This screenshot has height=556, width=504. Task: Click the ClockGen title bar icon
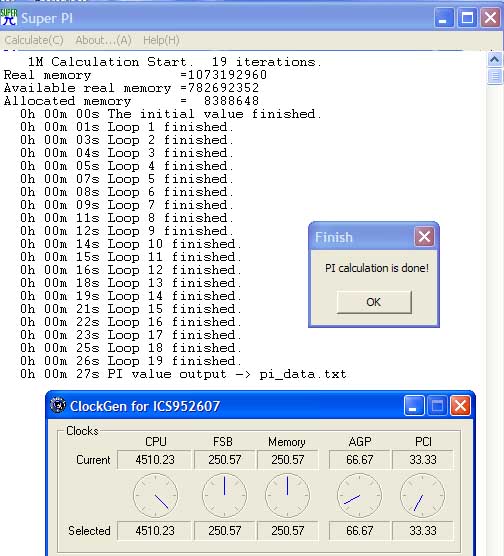click(x=58, y=405)
